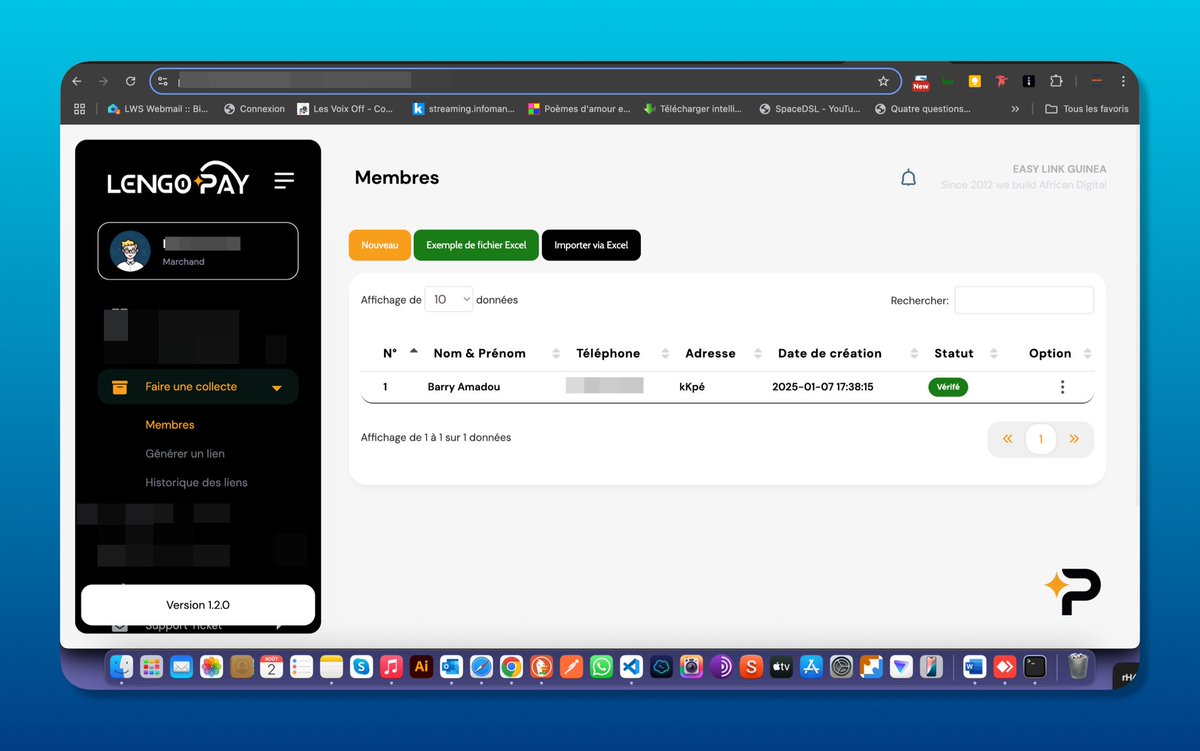Sort table by Téléphone column
This screenshot has height=751, width=1200.
[621, 353]
